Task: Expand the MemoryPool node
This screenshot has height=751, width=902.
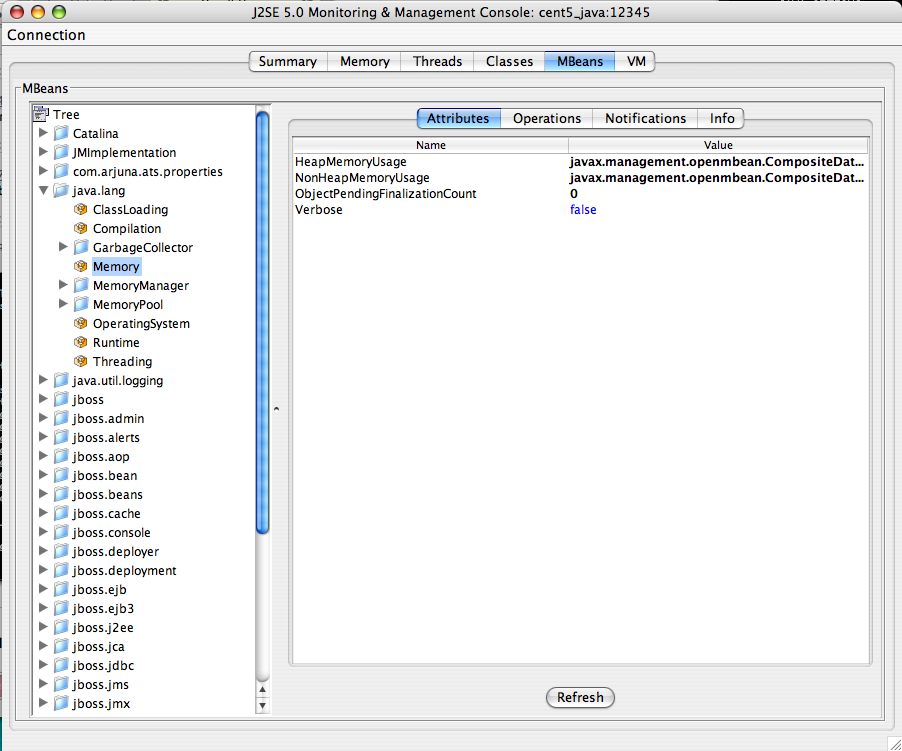Action: click(x=63, y=304)
